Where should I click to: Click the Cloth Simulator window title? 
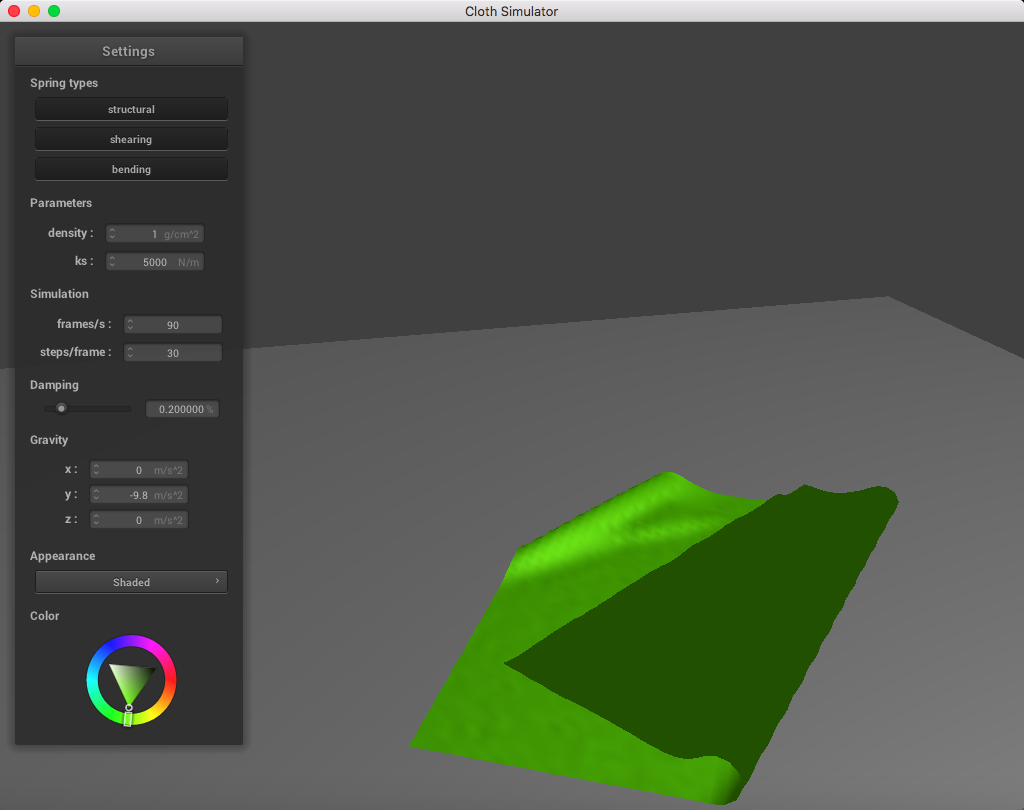pos(511,11)
